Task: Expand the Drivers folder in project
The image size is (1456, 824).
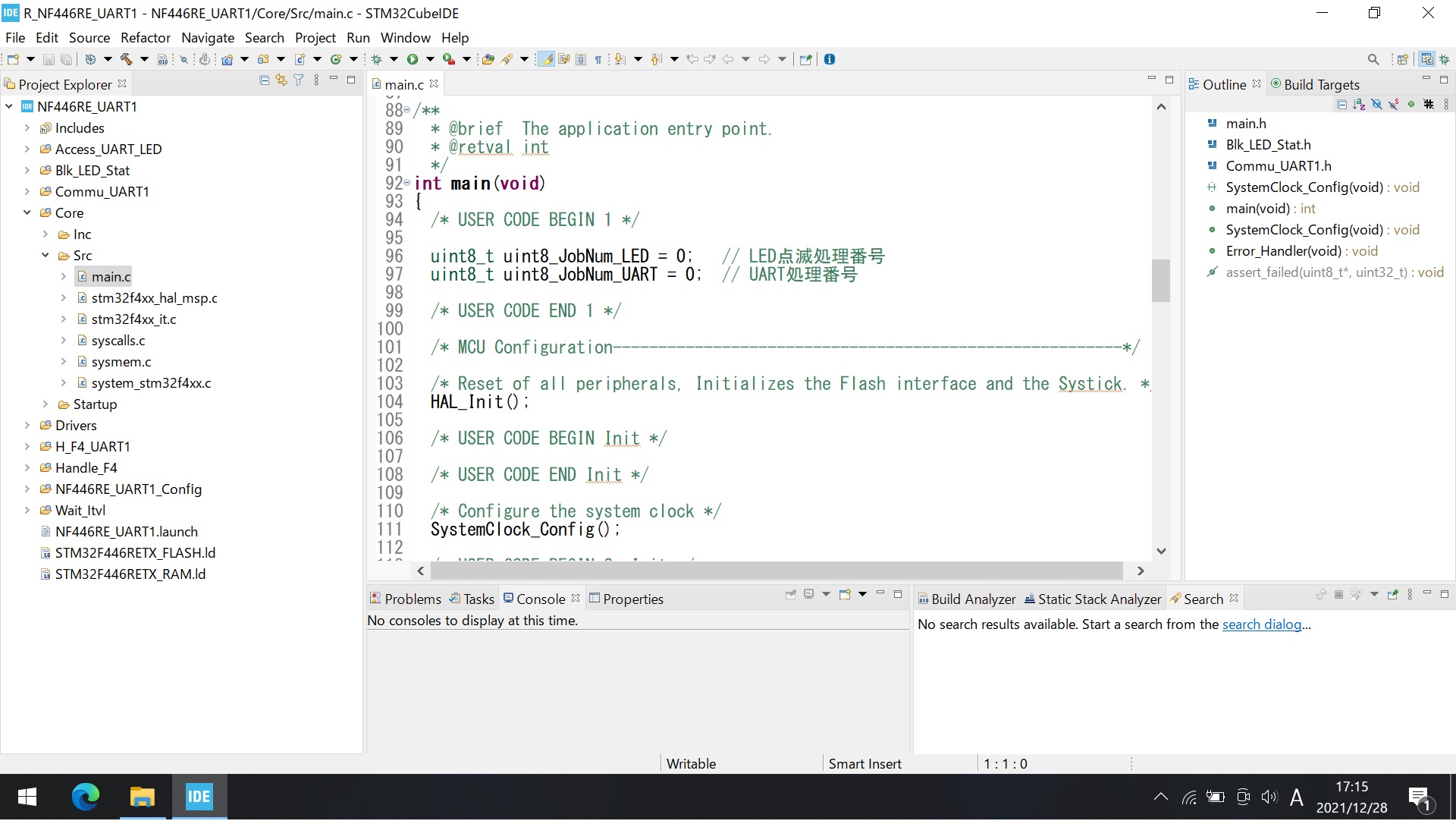Action: point(26,425)
